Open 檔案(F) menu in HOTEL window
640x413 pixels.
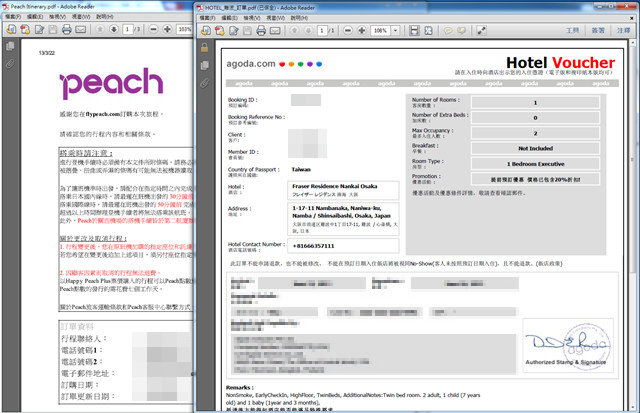(x=208, y=18)
